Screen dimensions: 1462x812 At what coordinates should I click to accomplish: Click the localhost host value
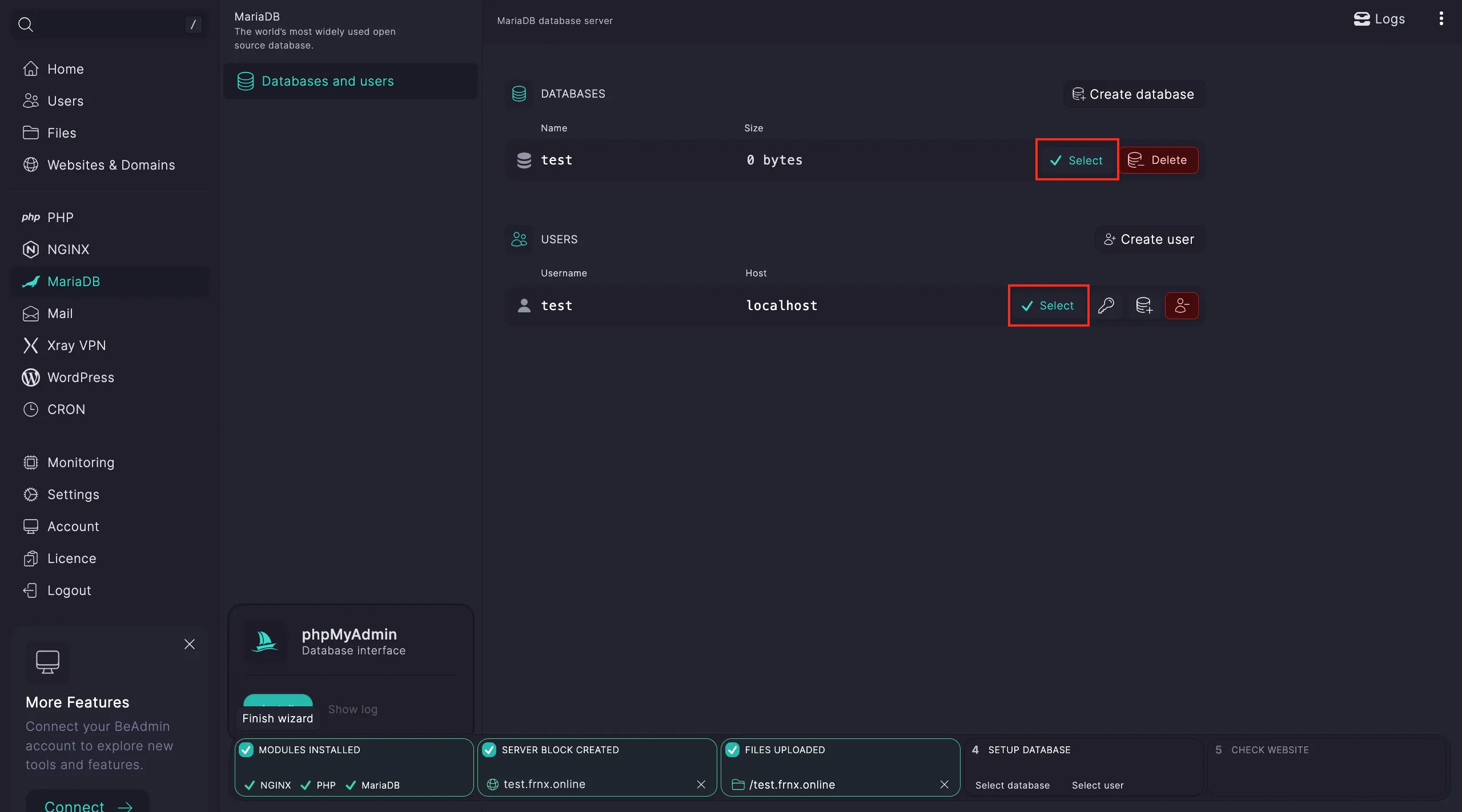782,305
